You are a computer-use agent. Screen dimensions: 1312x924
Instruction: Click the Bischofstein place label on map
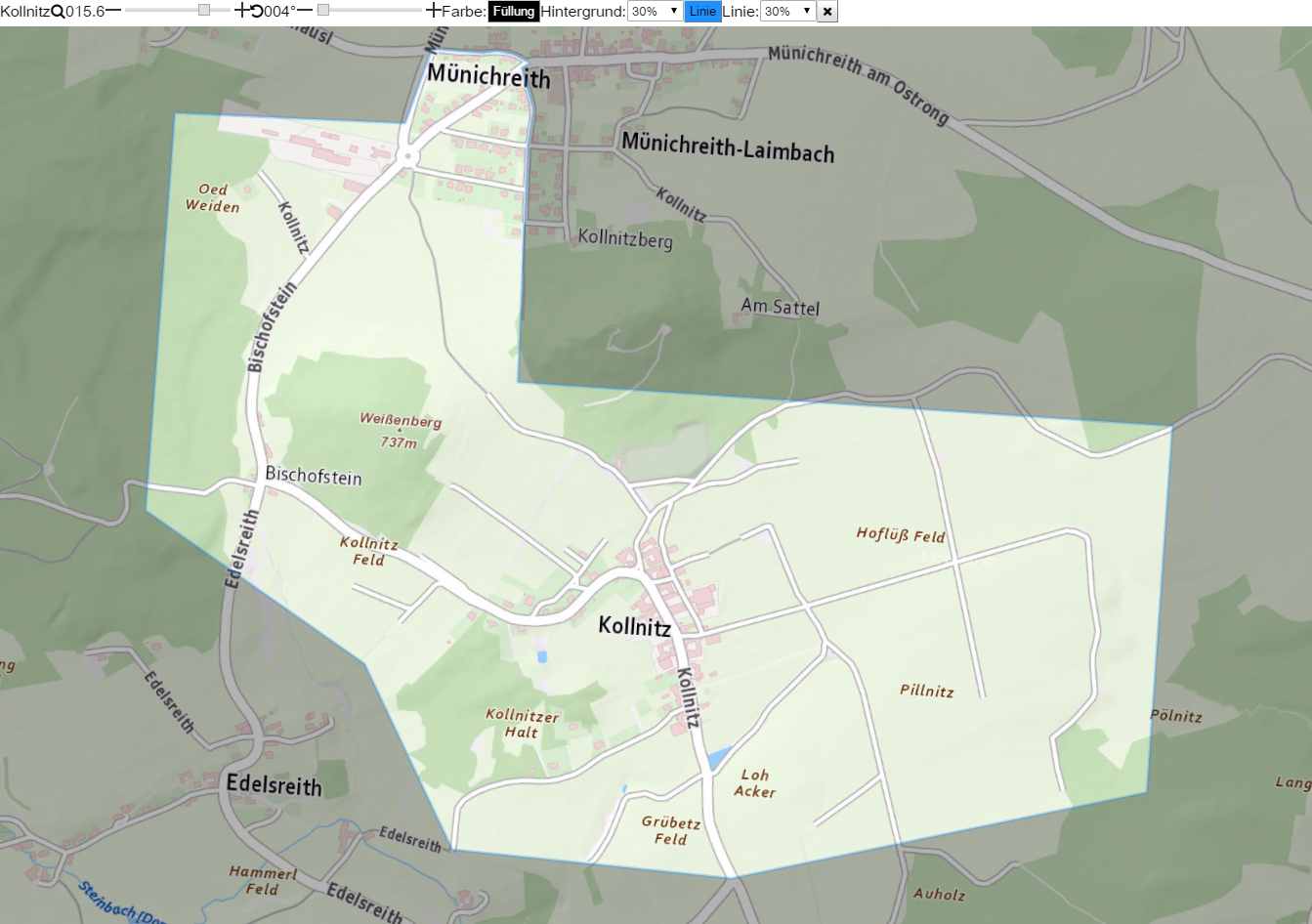point(314,477)
